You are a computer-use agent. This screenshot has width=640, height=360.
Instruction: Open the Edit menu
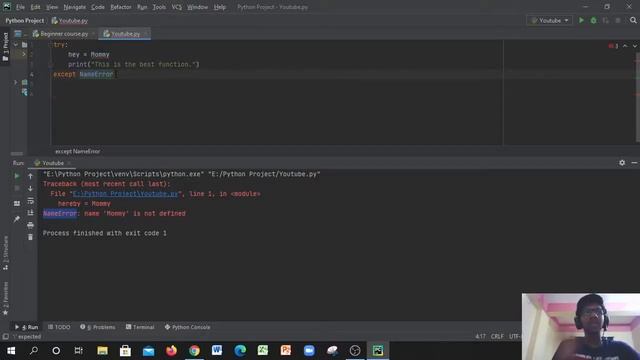pyautogui.click(x=36, y=7)
